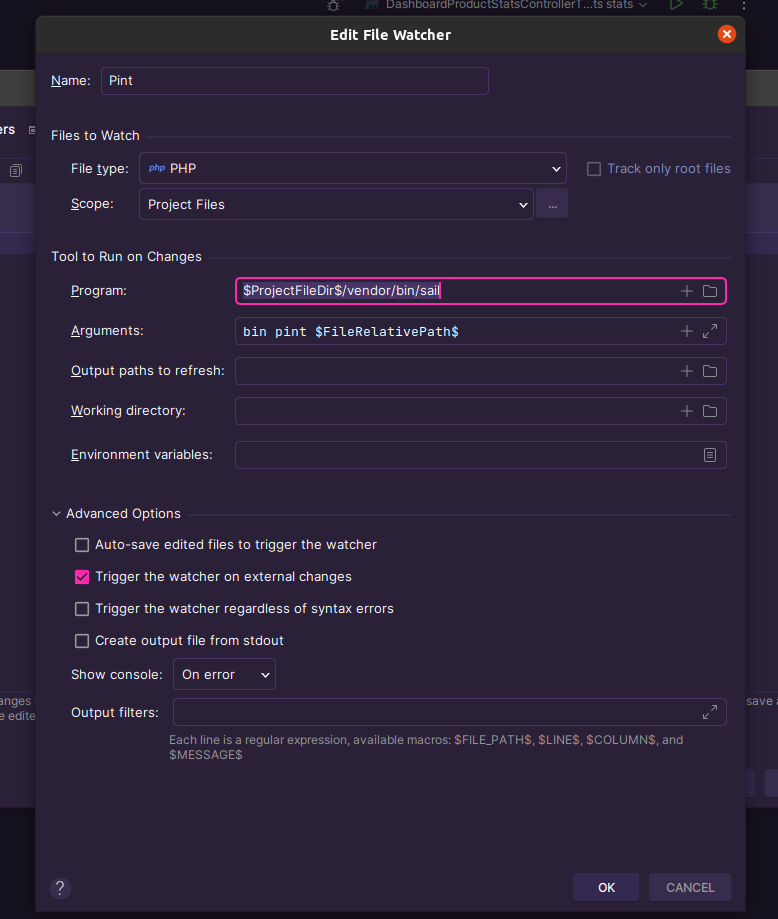This screenshot has height=919, width=778.
Task: Click in the Name text field
Action: coord(294,81)
